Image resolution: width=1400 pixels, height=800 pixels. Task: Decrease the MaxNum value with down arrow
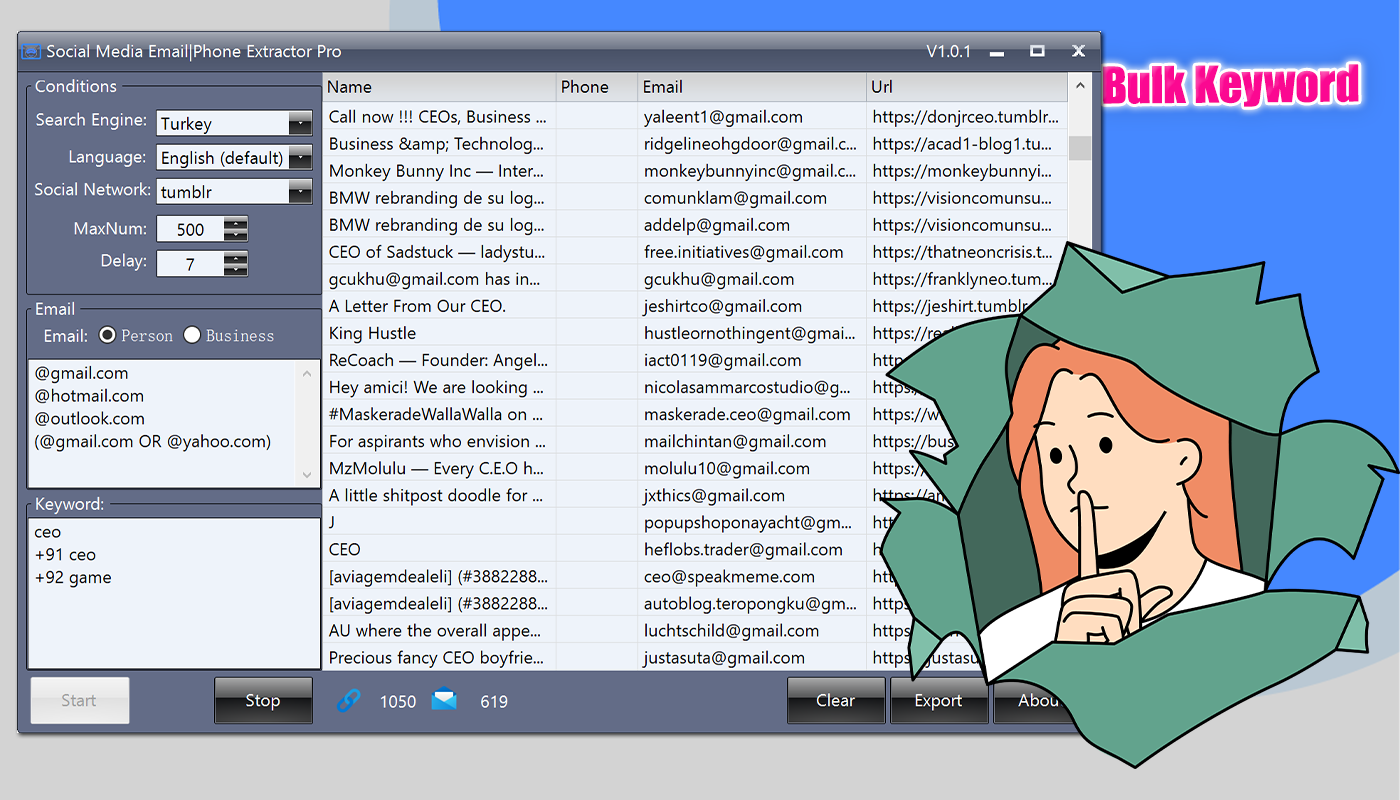click(236, 235)
